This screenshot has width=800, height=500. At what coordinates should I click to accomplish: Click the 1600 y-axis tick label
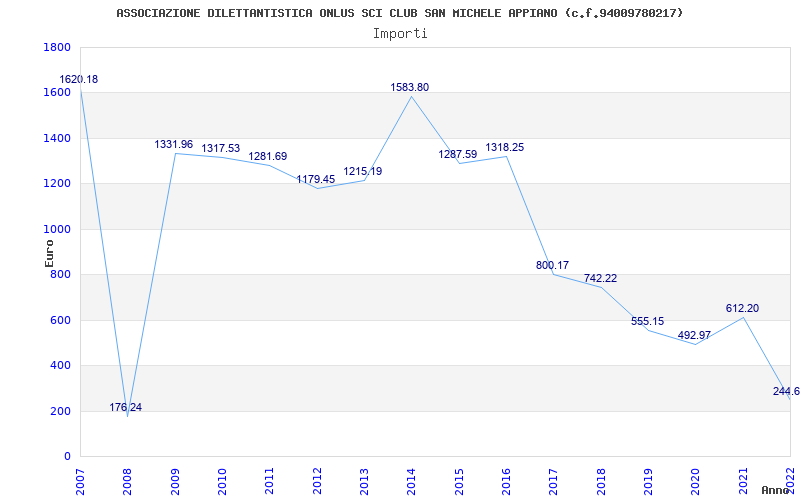point(57,93)
